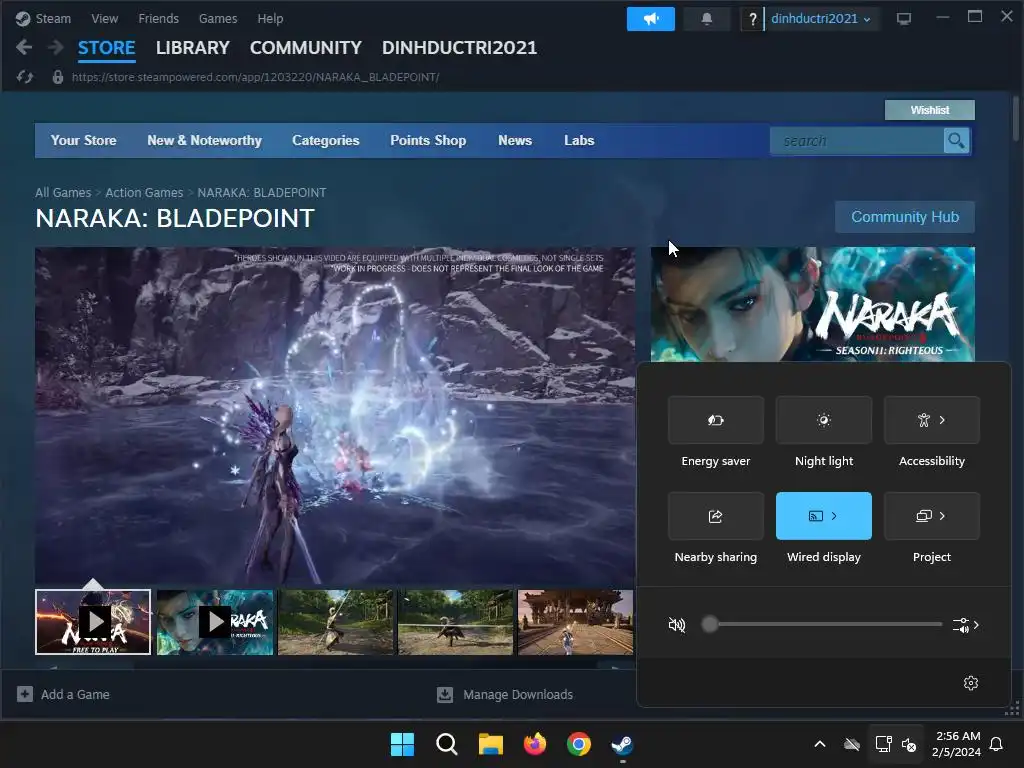This screenshot has height=768, width=1024.
Task: Expand Wired display options chevron
Action: 834,516
